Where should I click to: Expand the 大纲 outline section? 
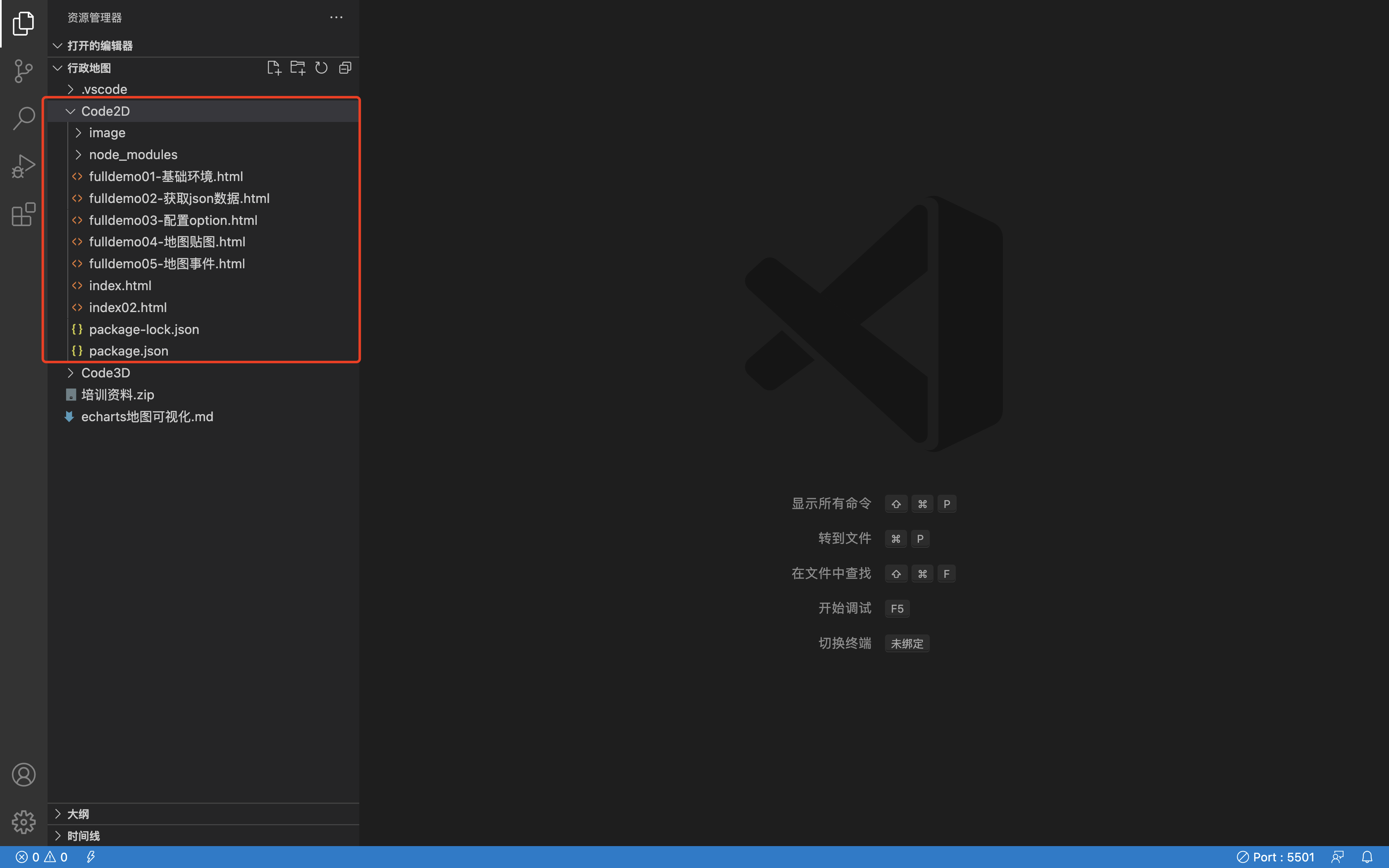tap(78, 814)
